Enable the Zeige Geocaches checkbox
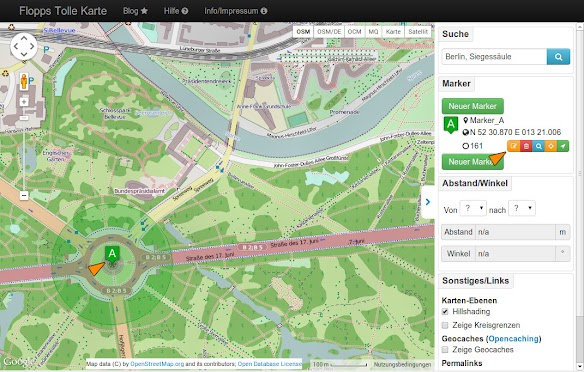The height and width of the screenshot is (372, 584). pos(445,350)
